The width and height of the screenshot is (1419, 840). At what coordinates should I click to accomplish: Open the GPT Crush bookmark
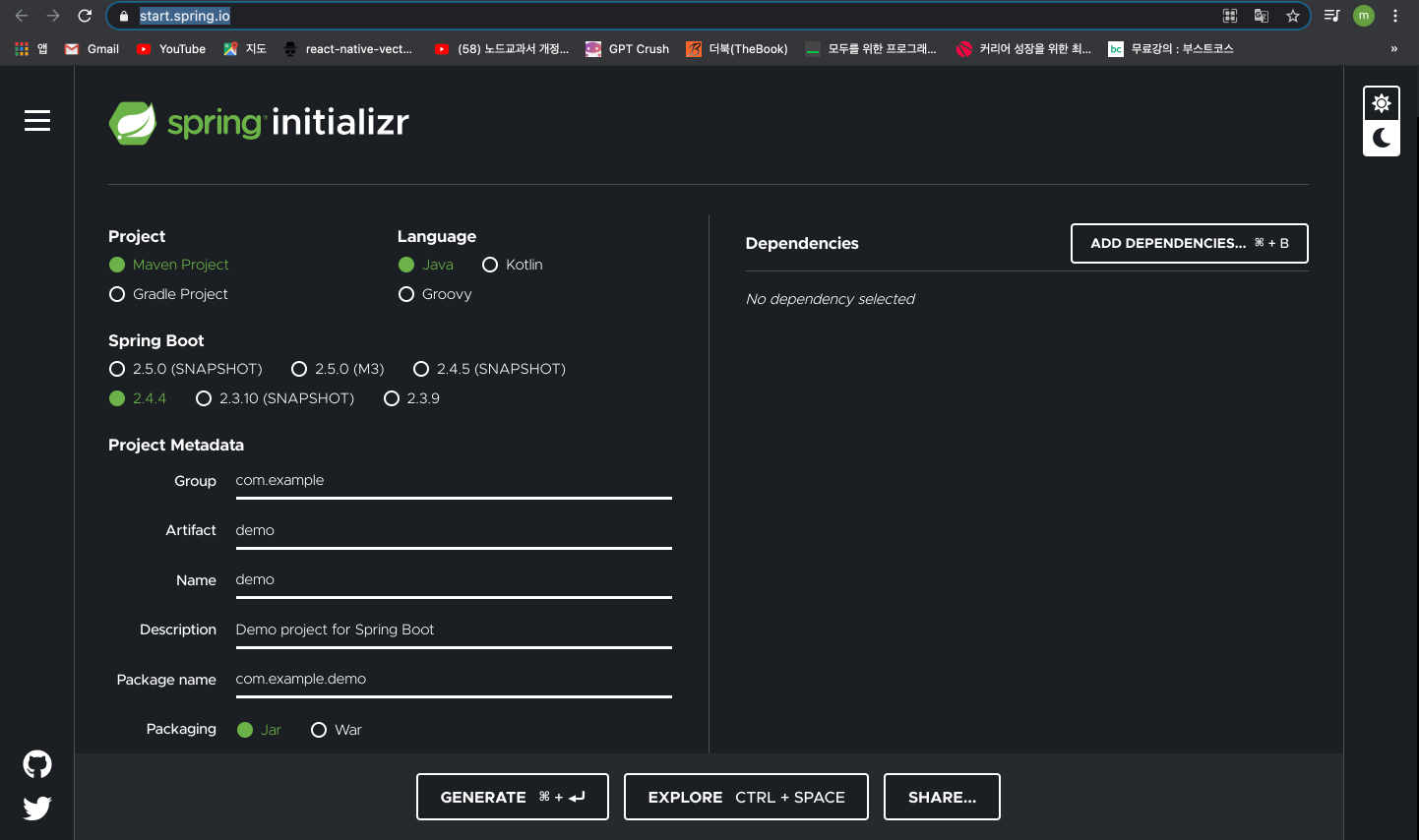point(628,48)
